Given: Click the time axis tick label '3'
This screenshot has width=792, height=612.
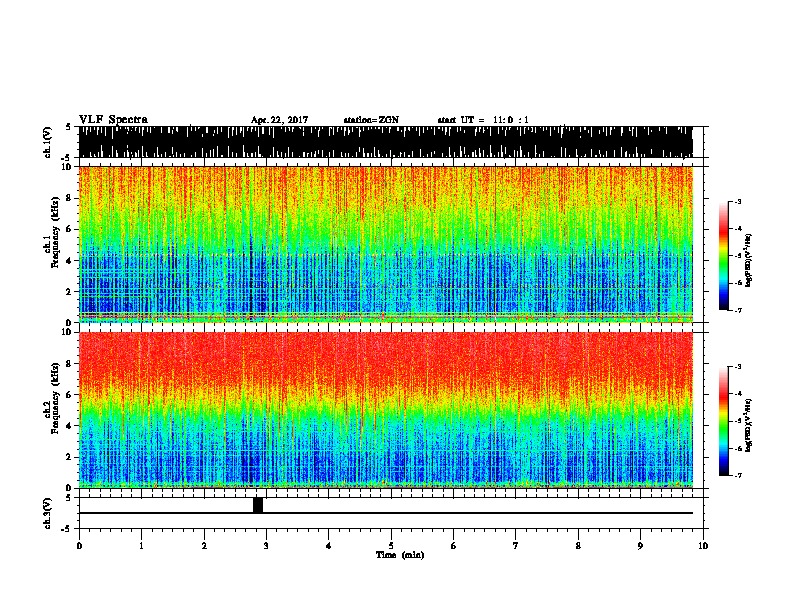Looking at the screenshot, I should click(x=266, y=546).
